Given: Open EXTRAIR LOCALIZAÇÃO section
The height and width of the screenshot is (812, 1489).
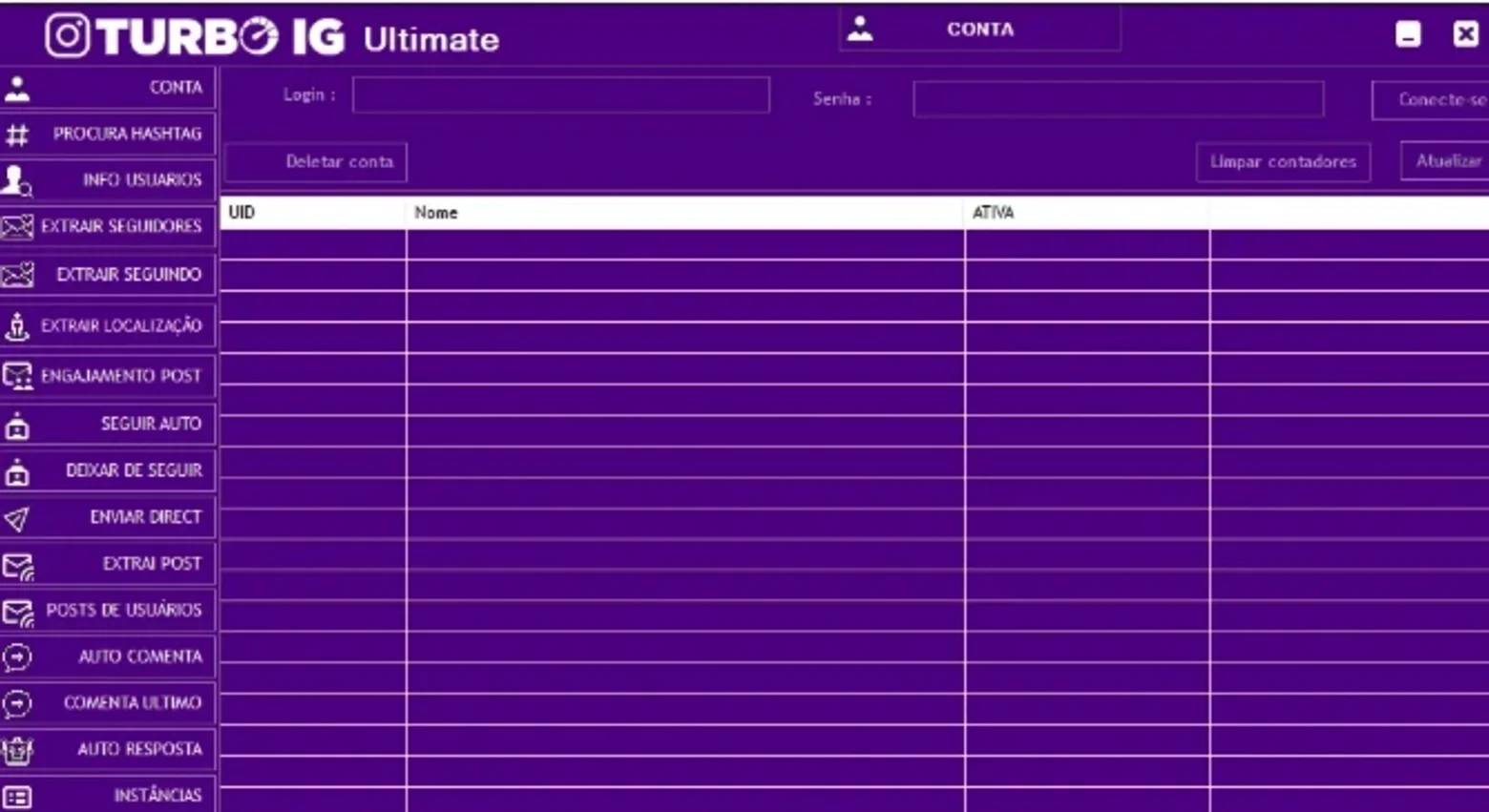Looking at the screenshot, I should coord(108,325).
